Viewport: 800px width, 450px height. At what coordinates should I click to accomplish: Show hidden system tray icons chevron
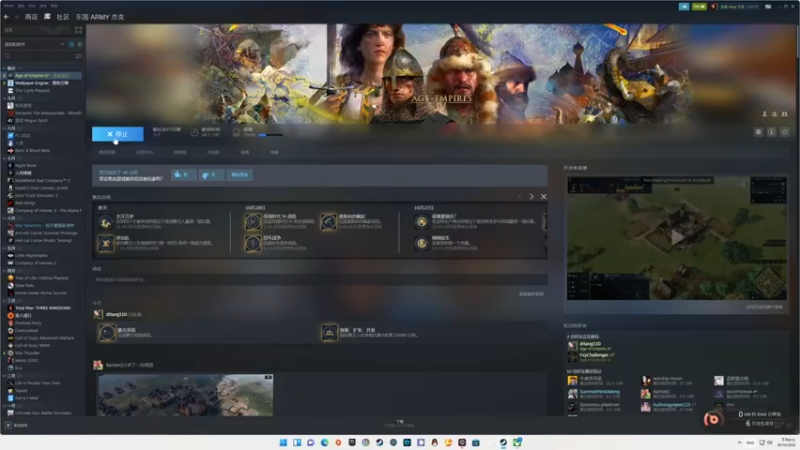coord(739,442)
